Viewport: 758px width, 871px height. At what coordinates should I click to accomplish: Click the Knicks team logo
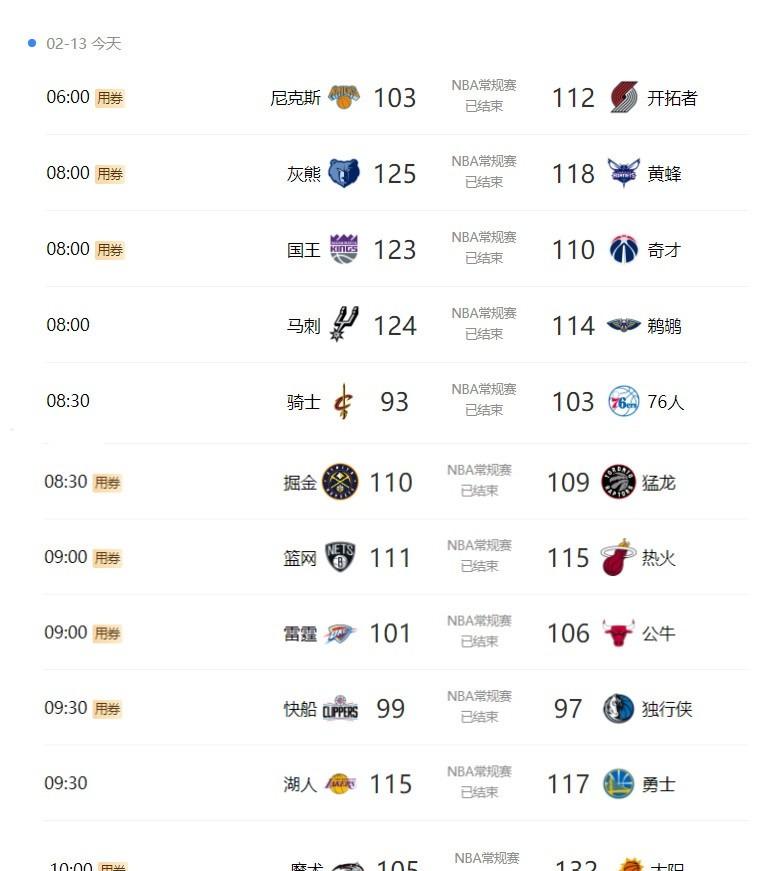(344, 97)
